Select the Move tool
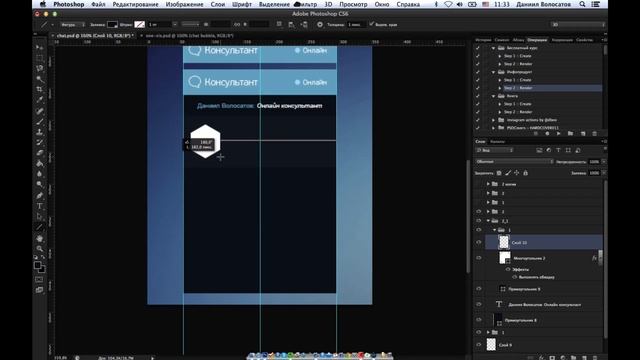The height and width of the screenshot is (360, 640). click(x=39, y=47)
